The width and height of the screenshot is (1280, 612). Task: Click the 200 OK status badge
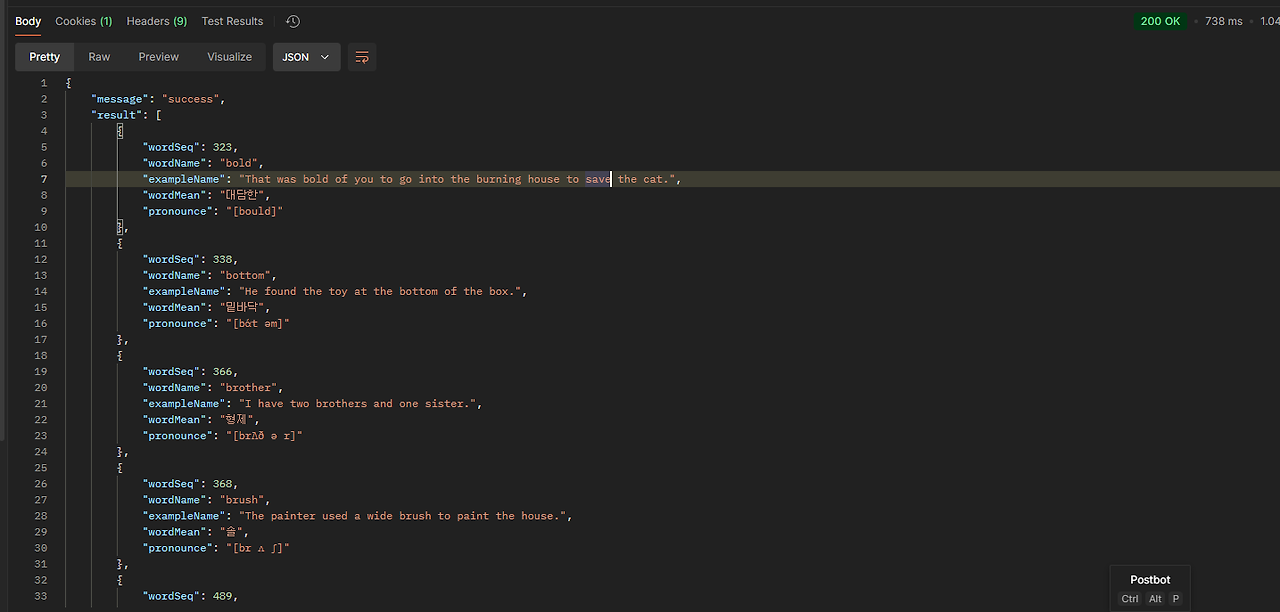[1160, 20]
